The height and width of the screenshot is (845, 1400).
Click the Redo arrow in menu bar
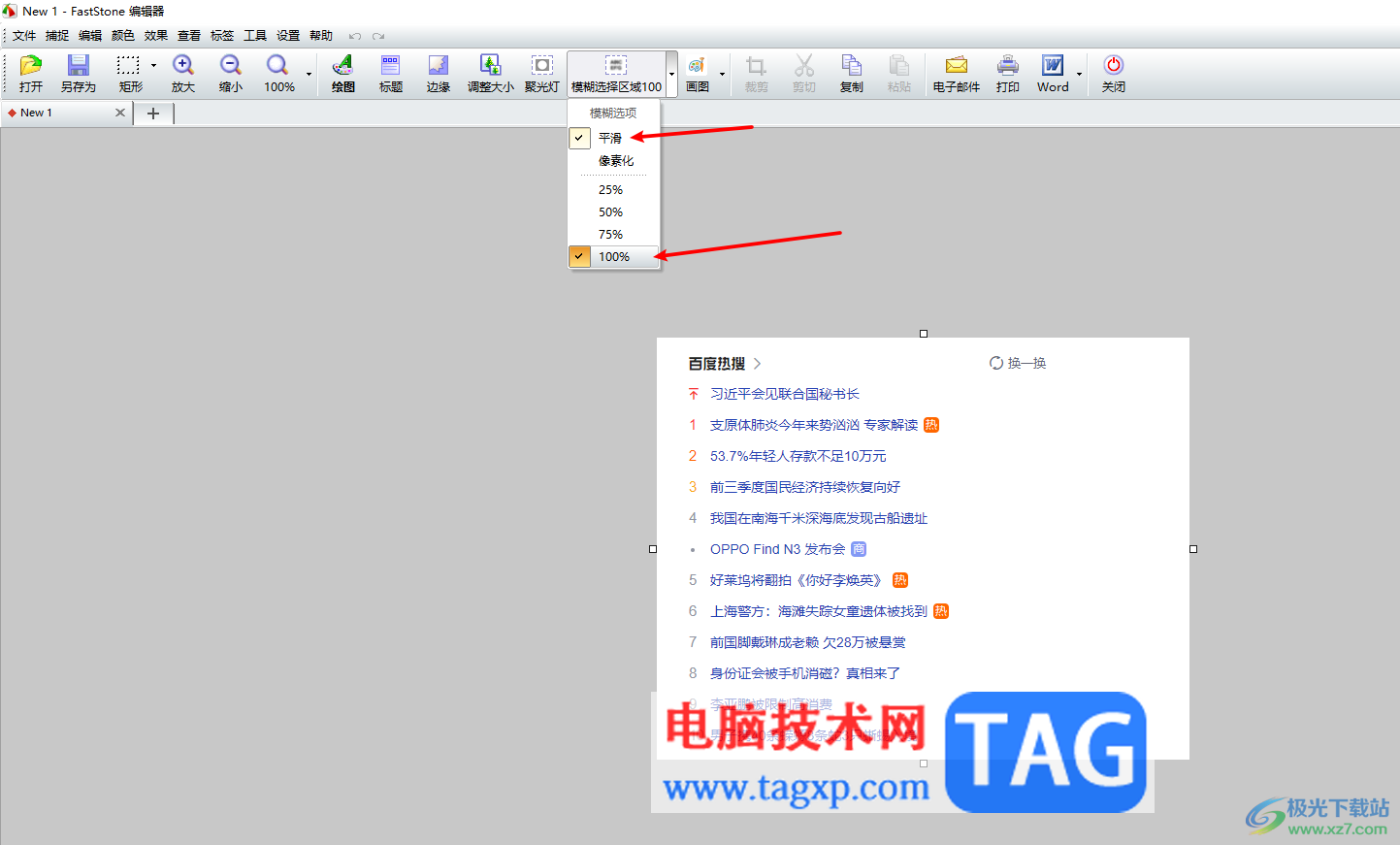[x=378, y=36]
